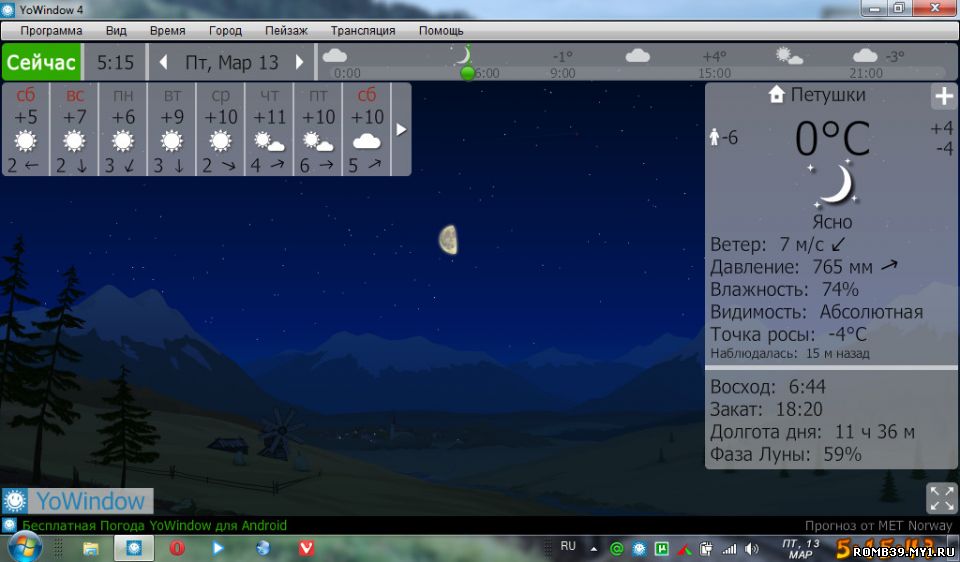Click the fullscreen icon in bottom-right corner

(942, 497)
